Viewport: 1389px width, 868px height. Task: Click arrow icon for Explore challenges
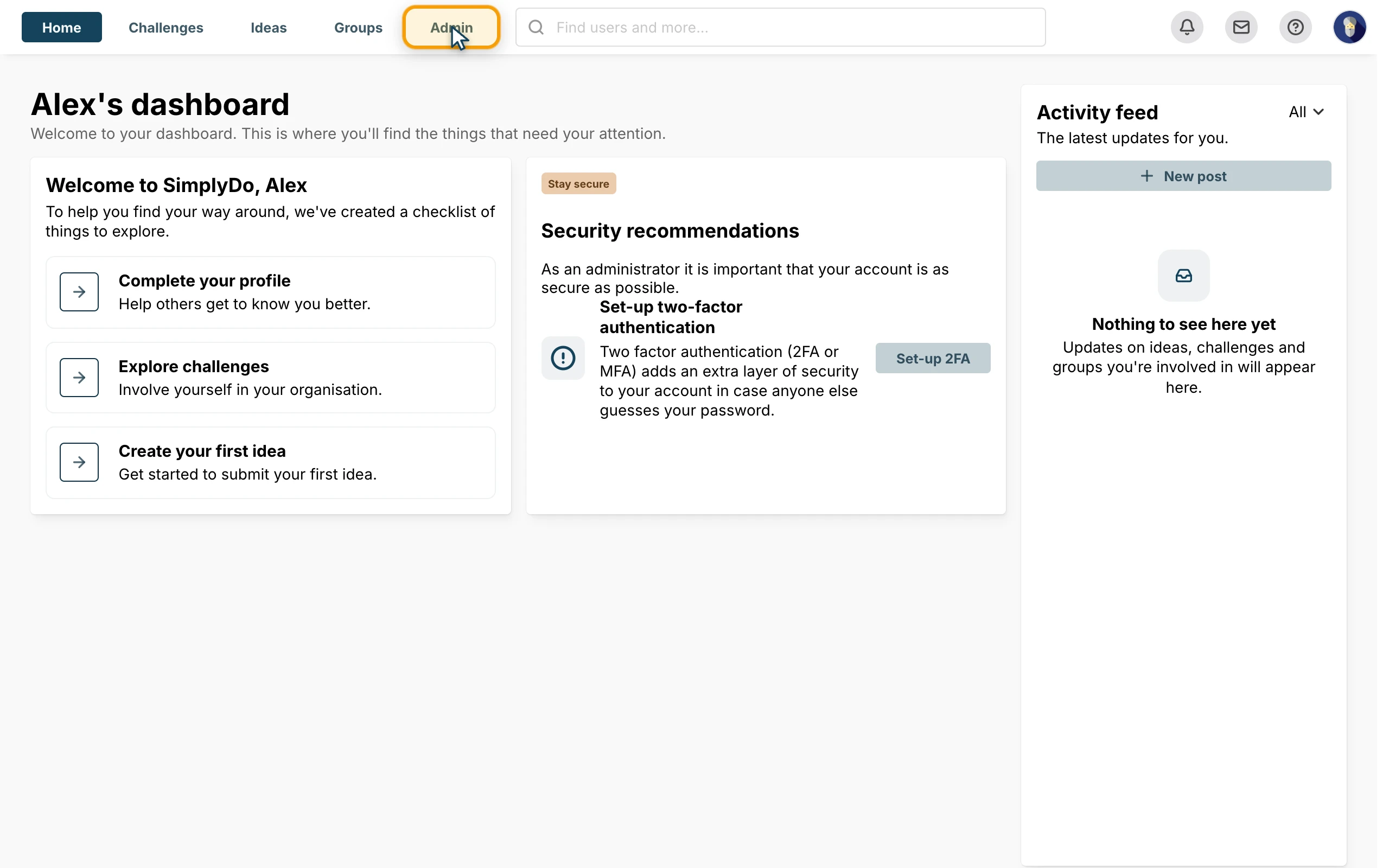(x=79, y=377)
